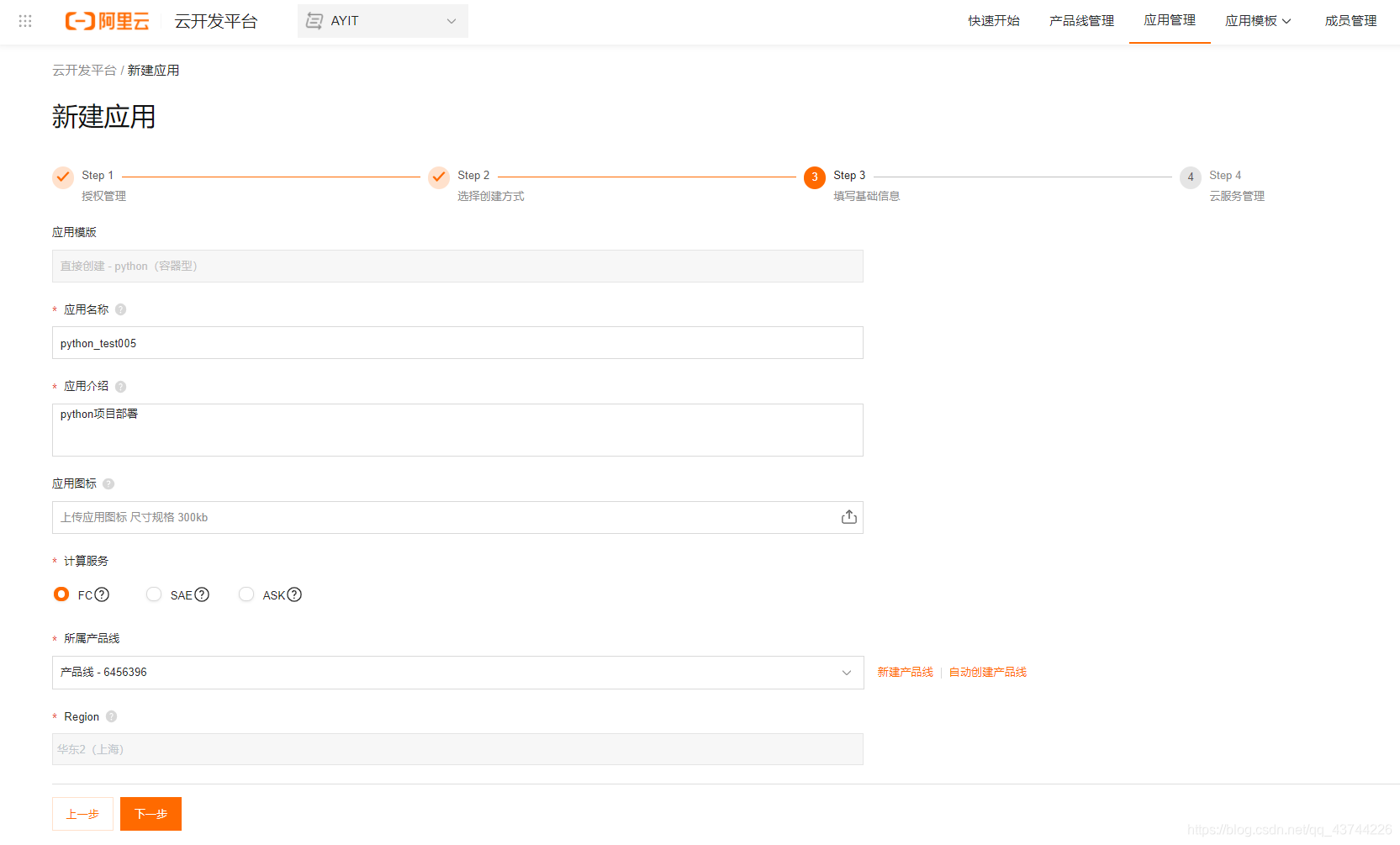Click help icon next to 应用介绍
The height and width of the screenshot is (845, 1400).
click(x=121, y=387)
